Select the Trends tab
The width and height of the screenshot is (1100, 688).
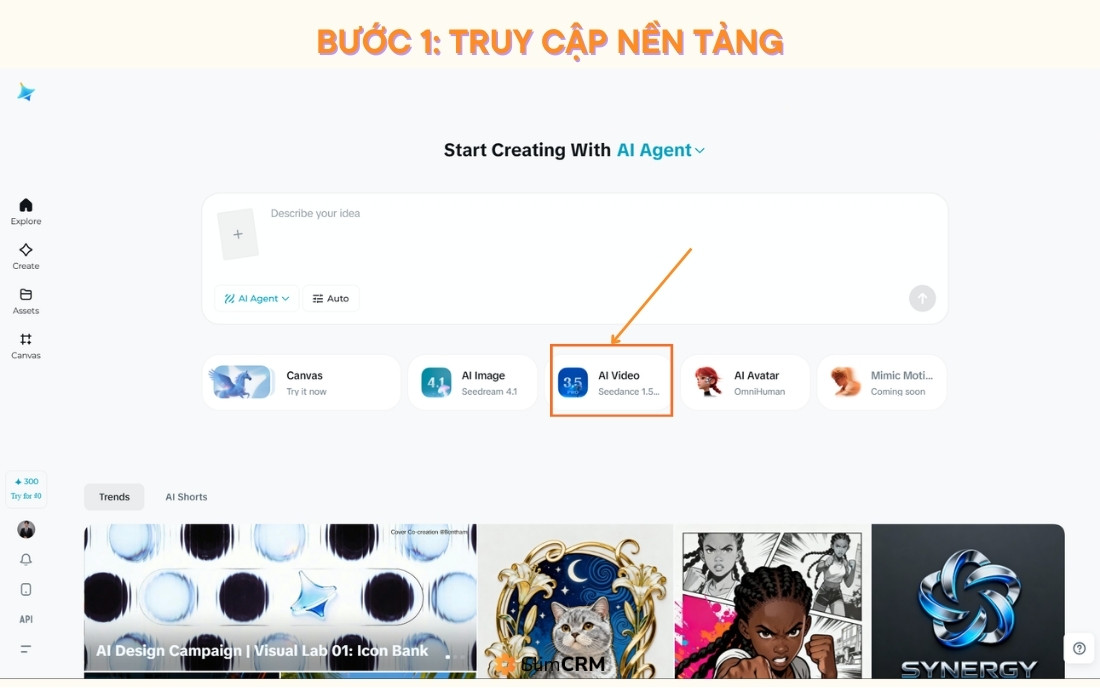(x=114, y=497)
